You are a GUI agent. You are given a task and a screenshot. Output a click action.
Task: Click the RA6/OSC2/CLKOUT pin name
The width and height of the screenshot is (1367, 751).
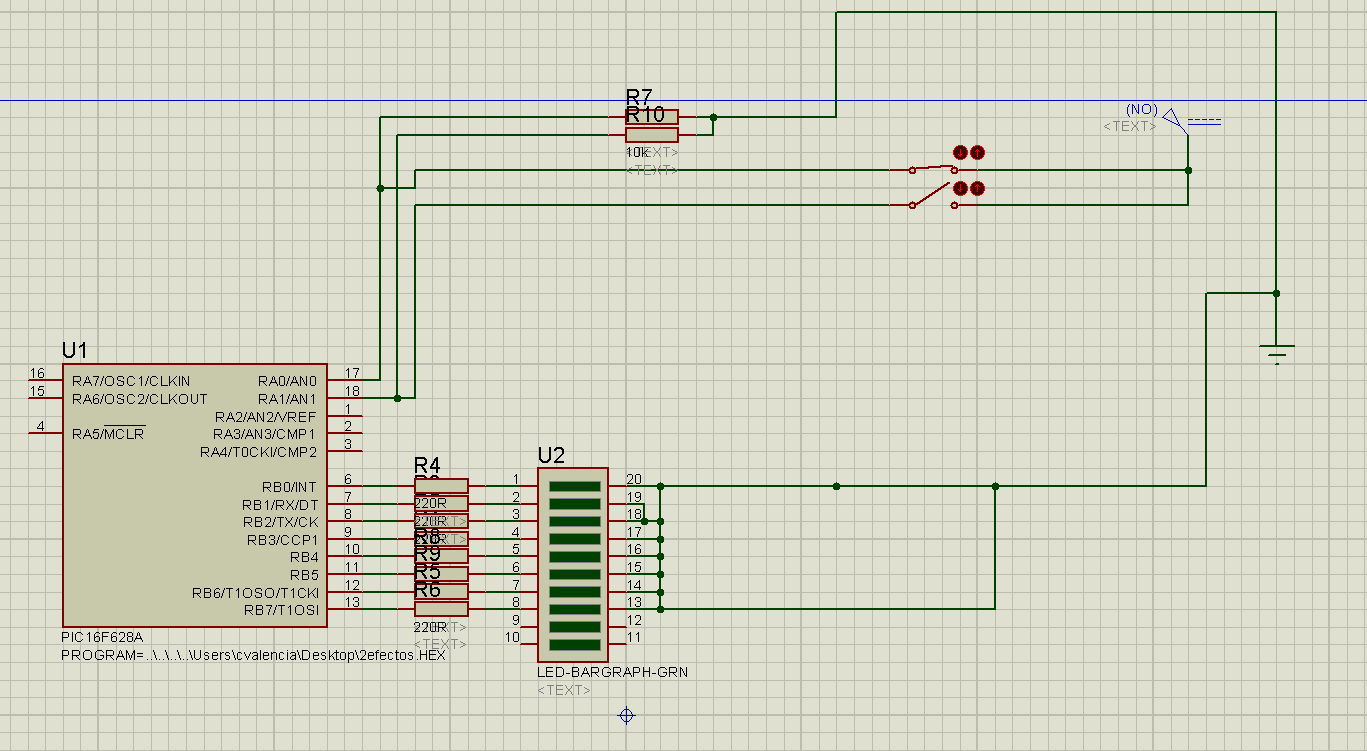pos(140,399)
